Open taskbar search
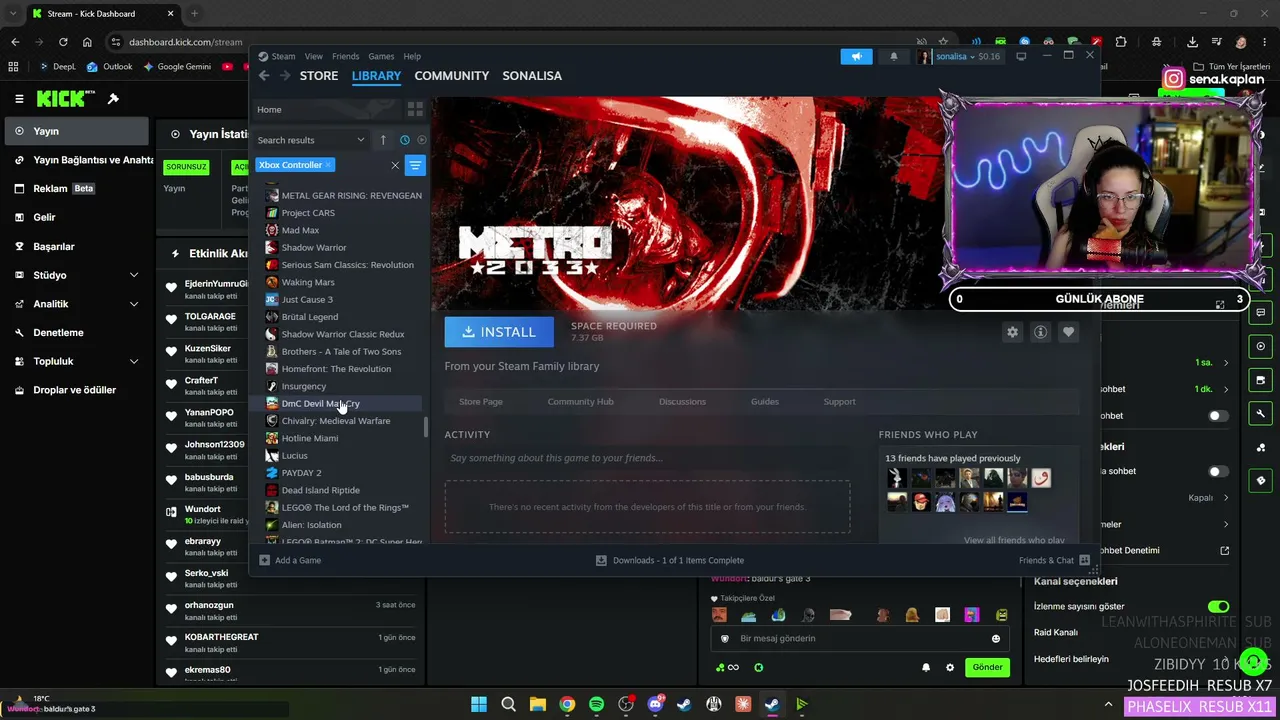Viewport: 1280px width, 720px height. coord(508,704)
